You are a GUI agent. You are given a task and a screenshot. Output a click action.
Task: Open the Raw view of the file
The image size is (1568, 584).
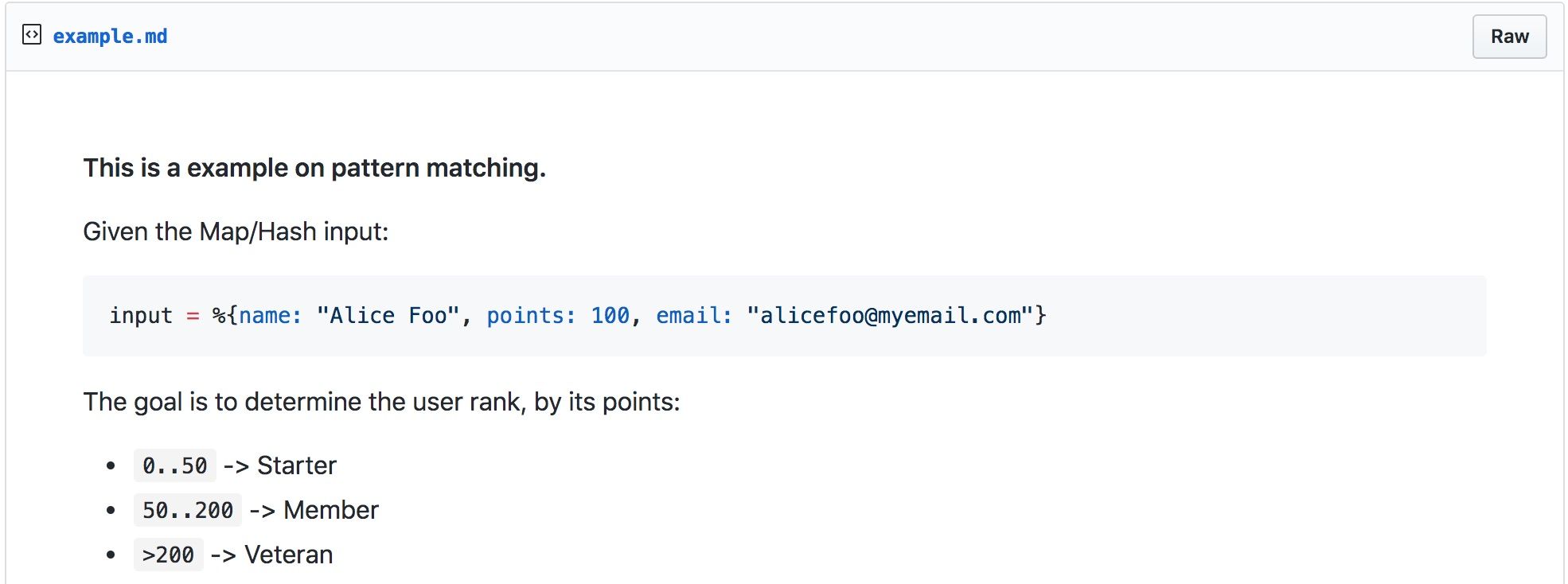click(x=1509, y=37)
